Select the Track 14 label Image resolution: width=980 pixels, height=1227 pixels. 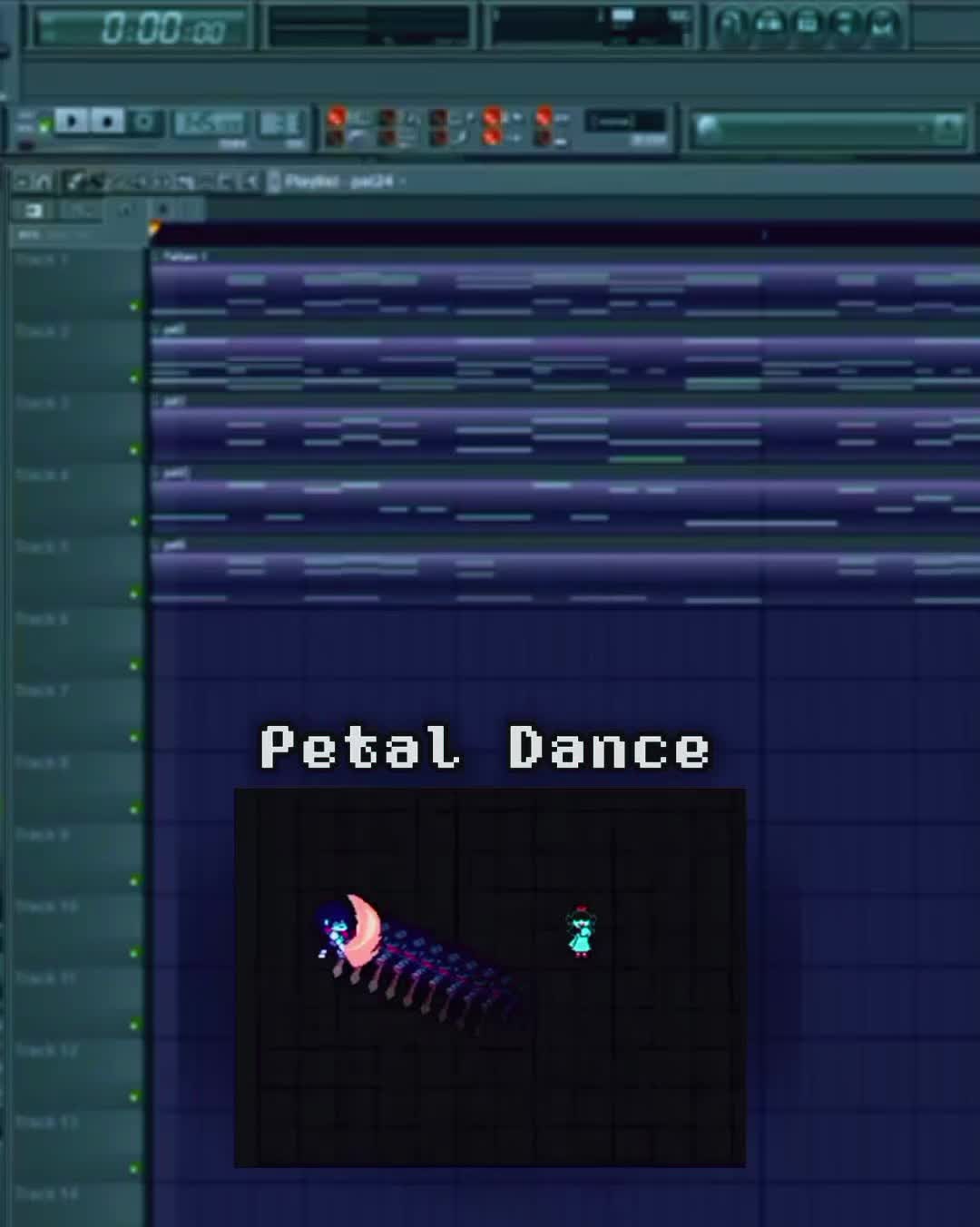(46, 1193)
